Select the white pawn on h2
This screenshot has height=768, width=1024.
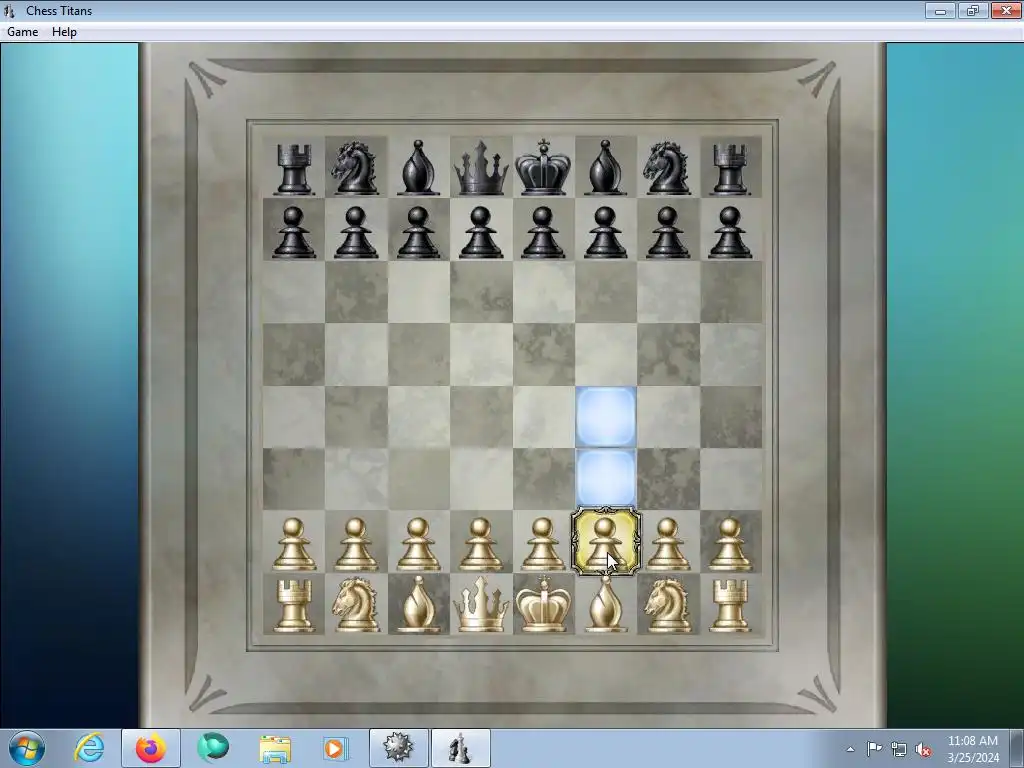coord(730,543)
